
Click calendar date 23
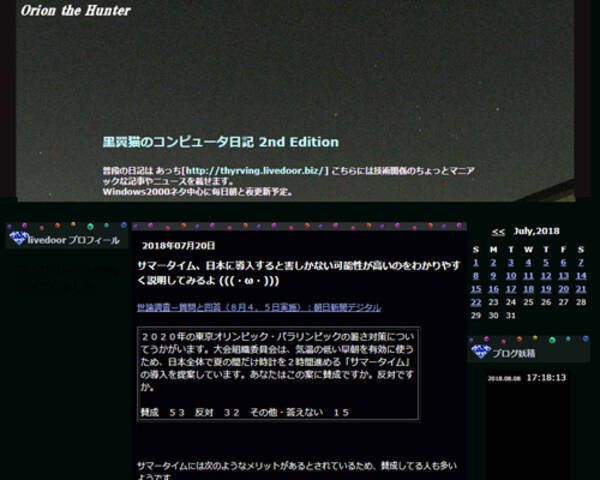(493, 302)
